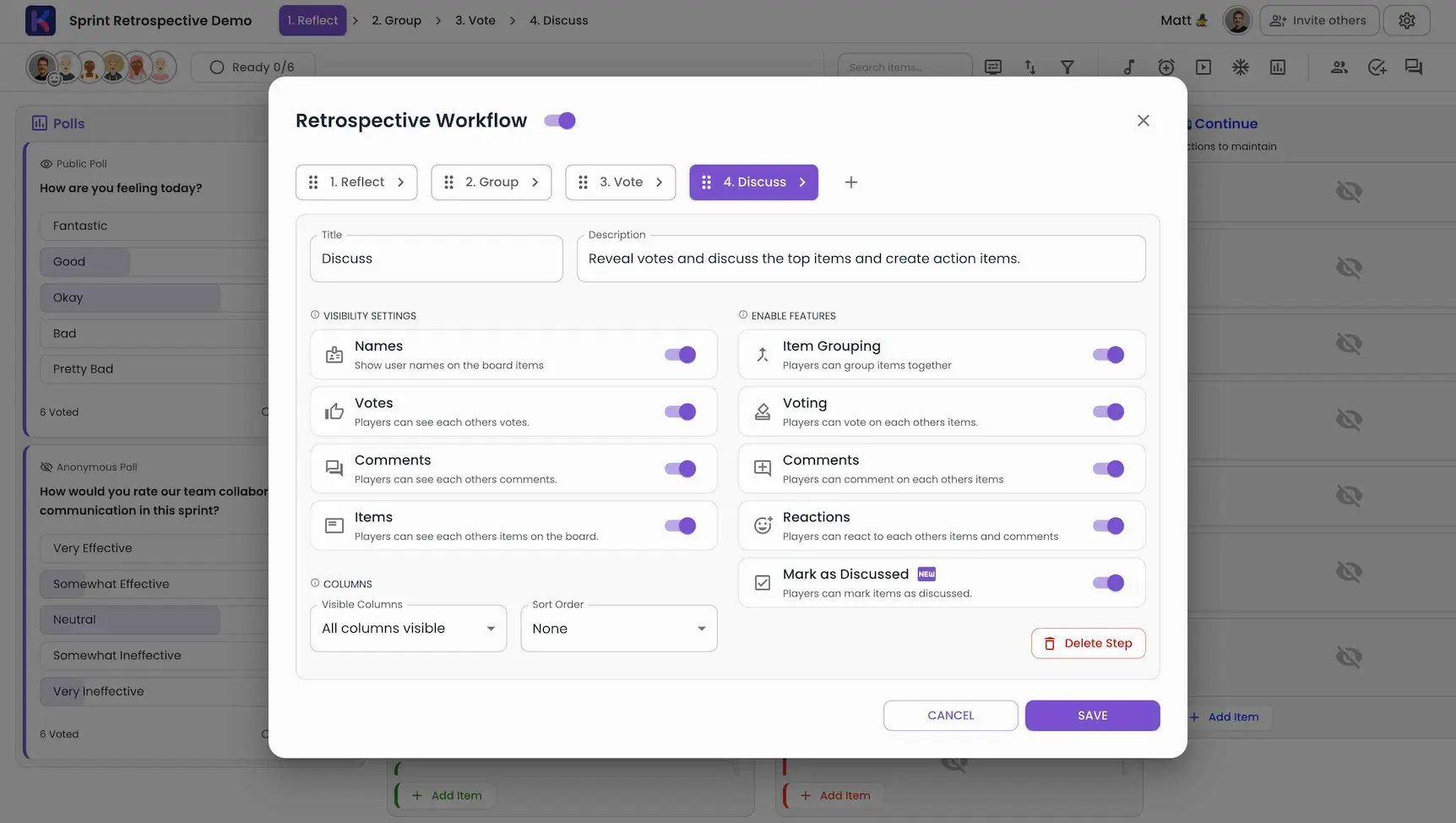Go to 4. Discuss in header breadcrumb
This screenshot has width=1456, height=823.
(559, 20)
